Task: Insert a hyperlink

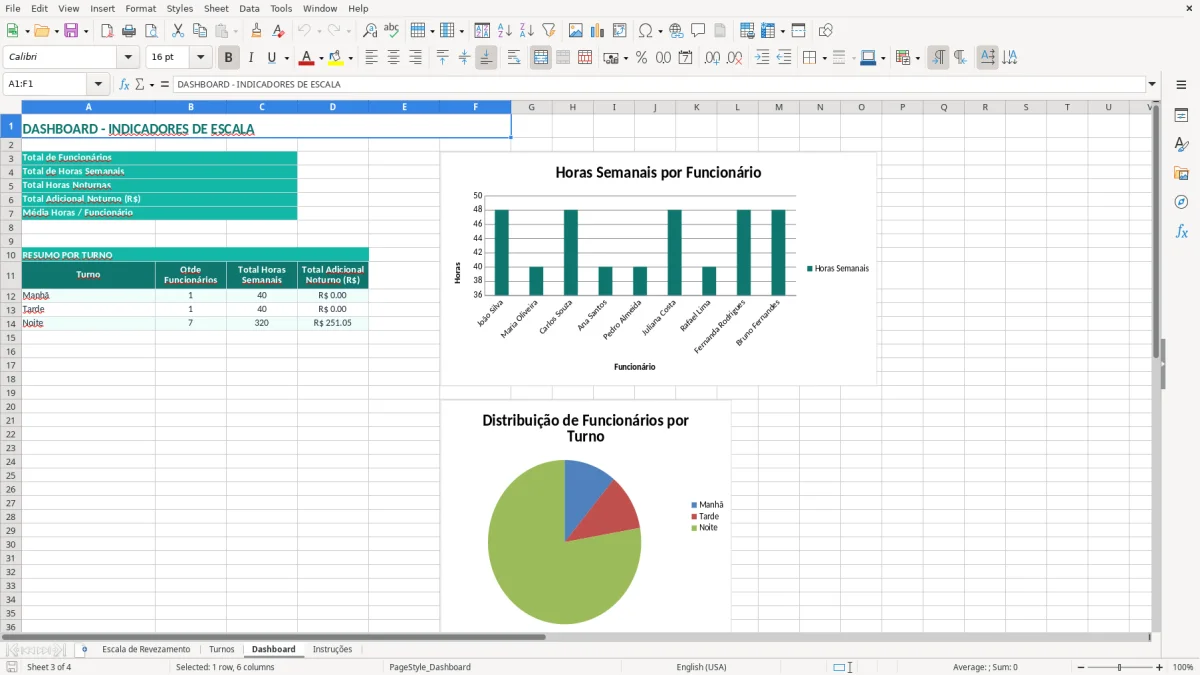Action: pos(676,31)
